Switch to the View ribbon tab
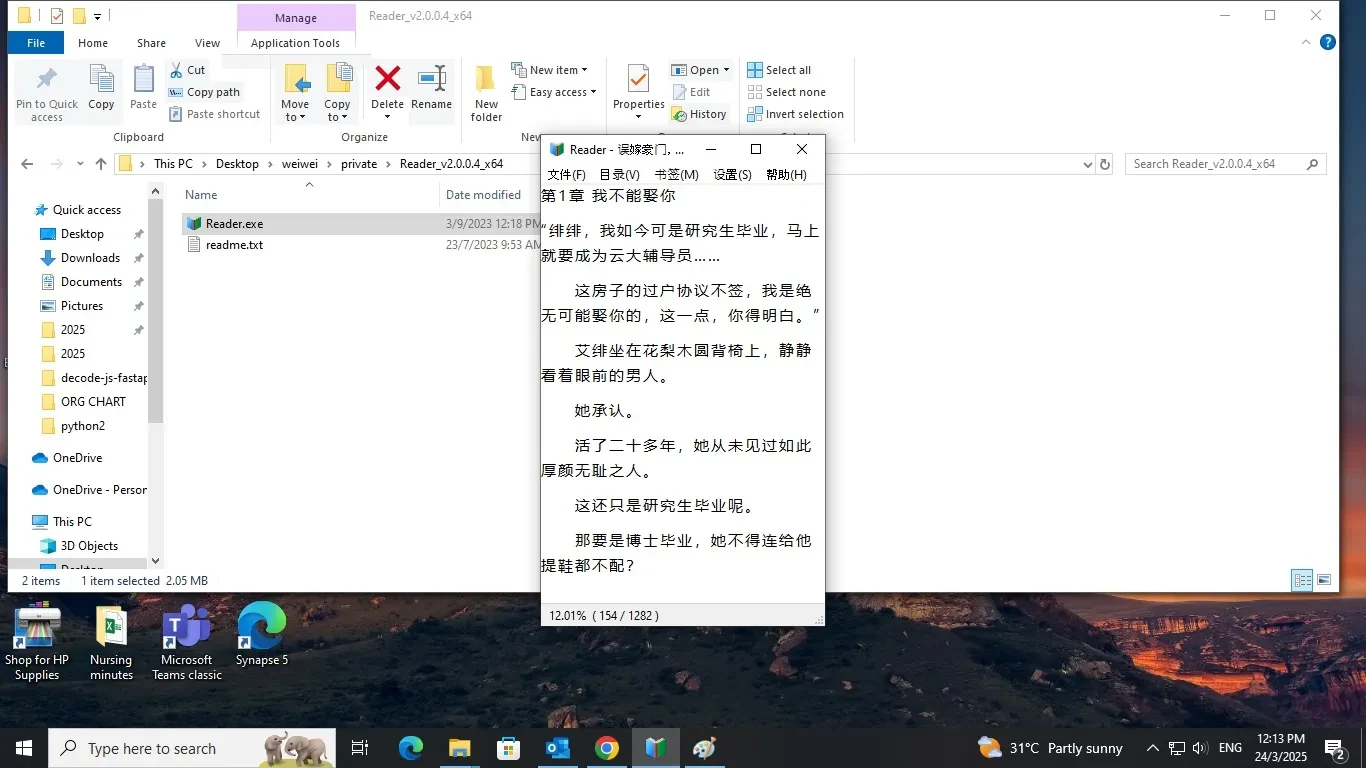The width and height of the screenshot is (1366, 768). click(208, 43)
